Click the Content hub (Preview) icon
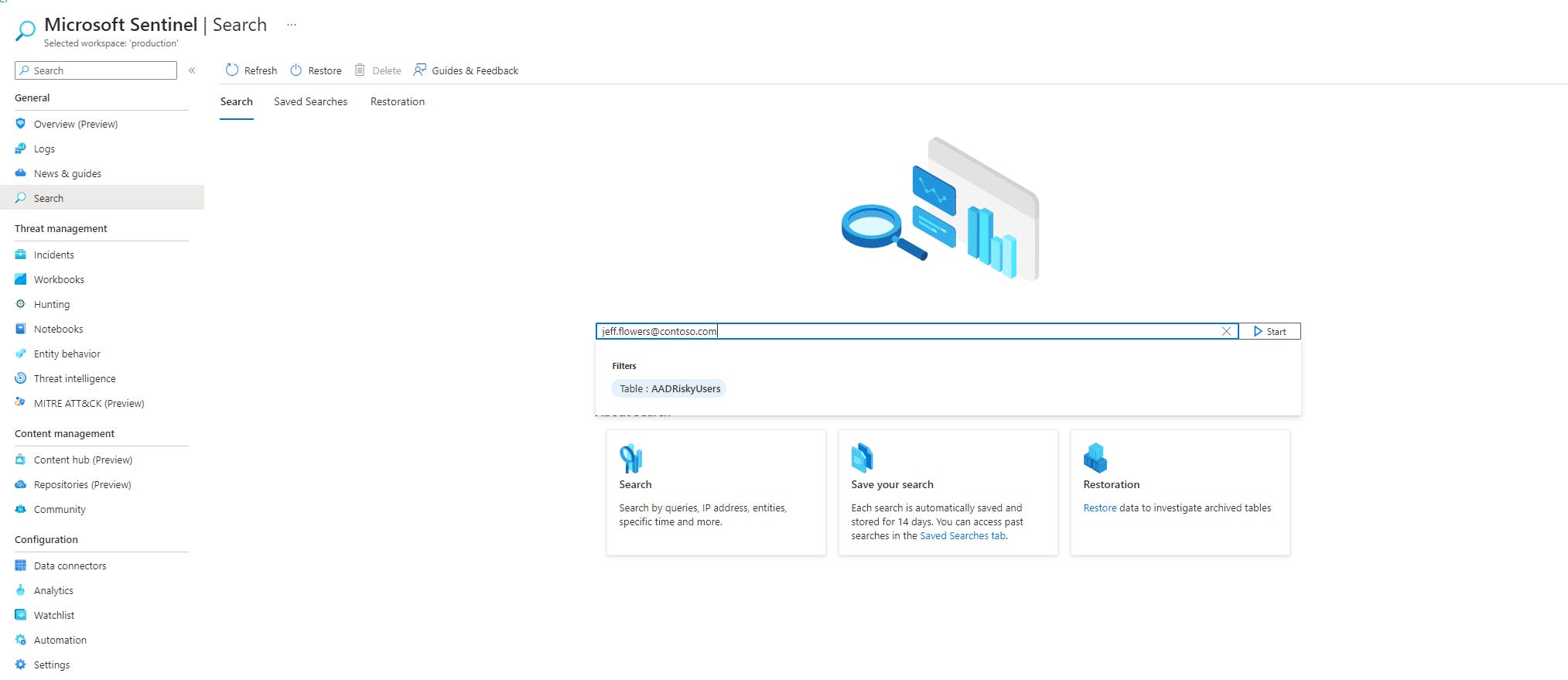The height and width of the screenshot is (680, 1568). point(21,460)
